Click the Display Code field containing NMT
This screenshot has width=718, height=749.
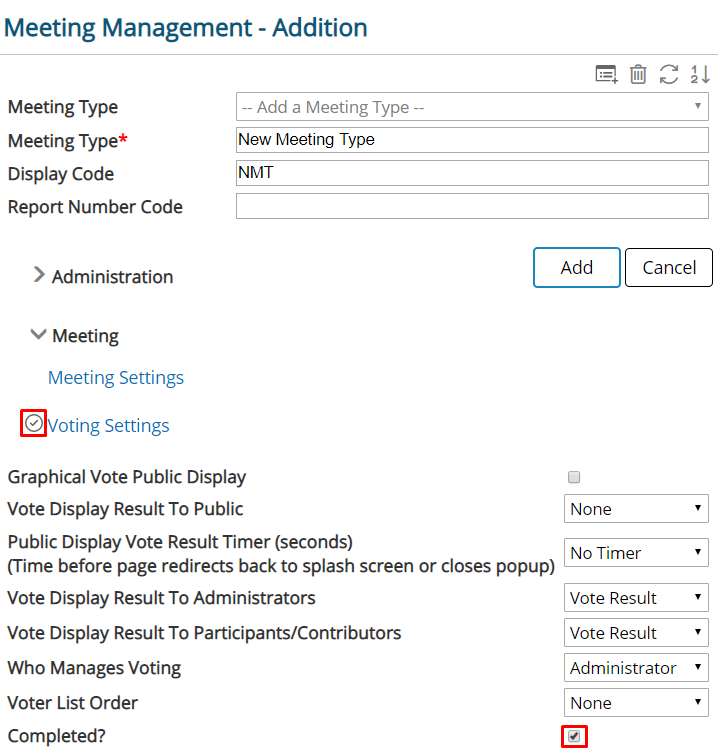tap(472, 173)
